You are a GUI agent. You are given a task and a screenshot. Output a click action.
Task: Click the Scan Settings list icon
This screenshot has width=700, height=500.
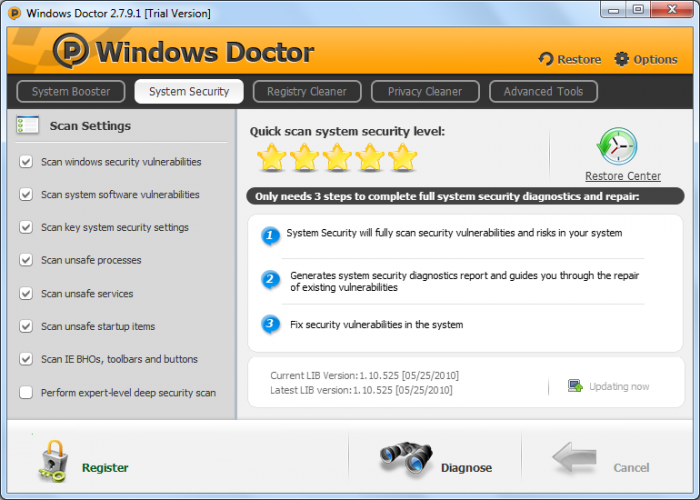click(28, 125)
